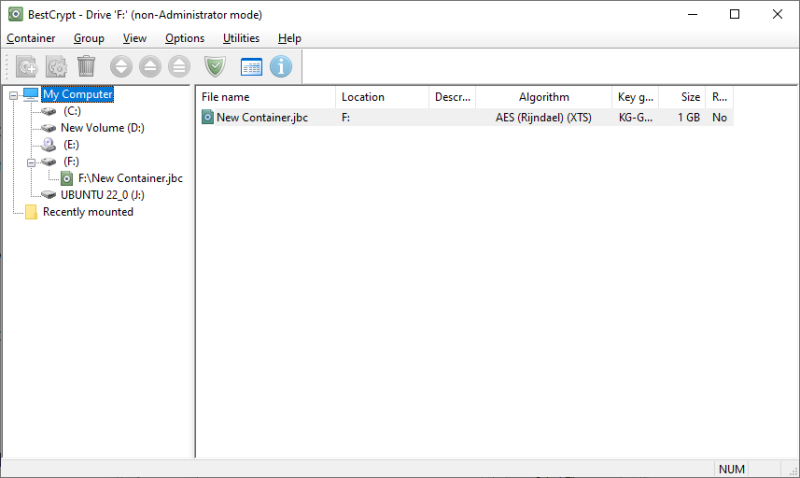The width and height of the screenshot is (800, 478).
Task: Click the BestCrypt app icon in title bar
Action: coord(15,14)
